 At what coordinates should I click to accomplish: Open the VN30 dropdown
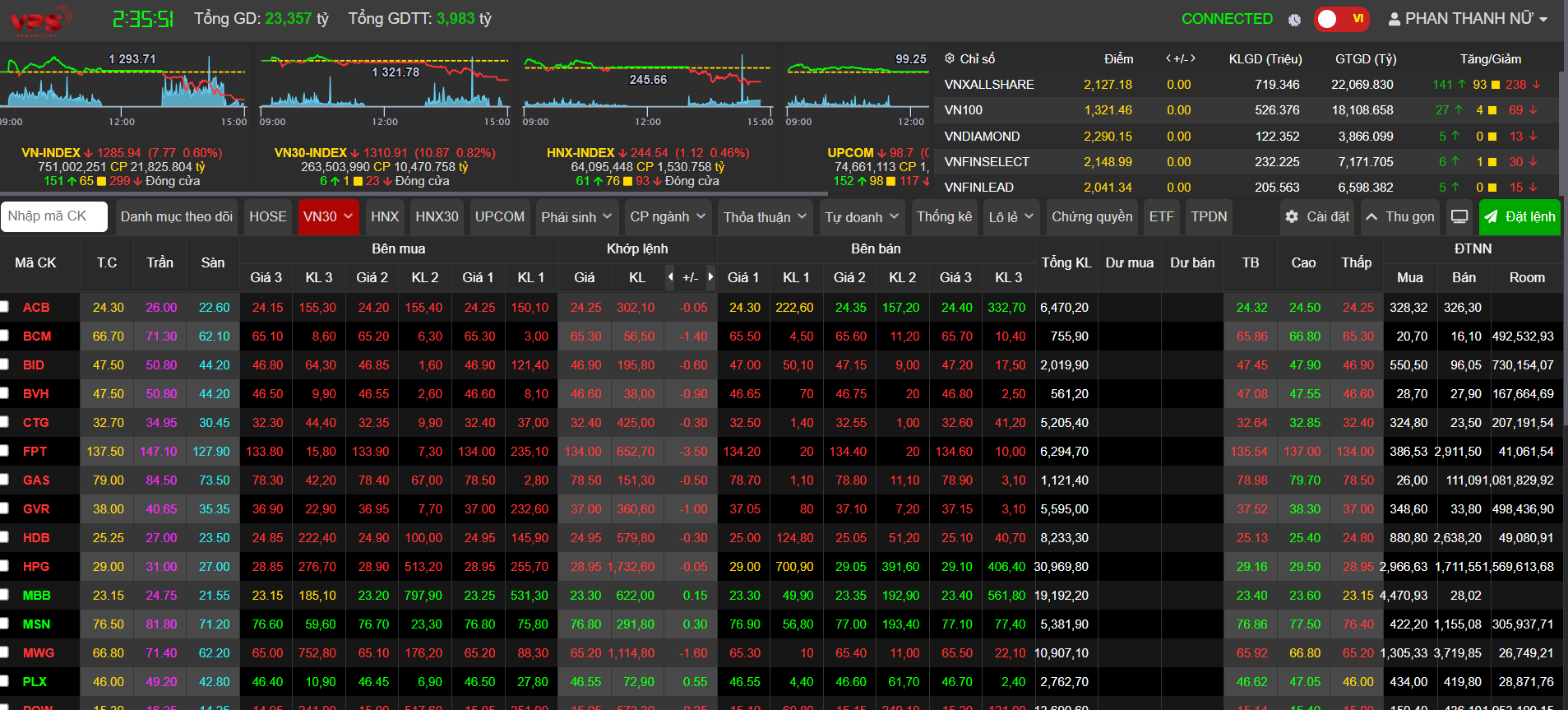328,216
